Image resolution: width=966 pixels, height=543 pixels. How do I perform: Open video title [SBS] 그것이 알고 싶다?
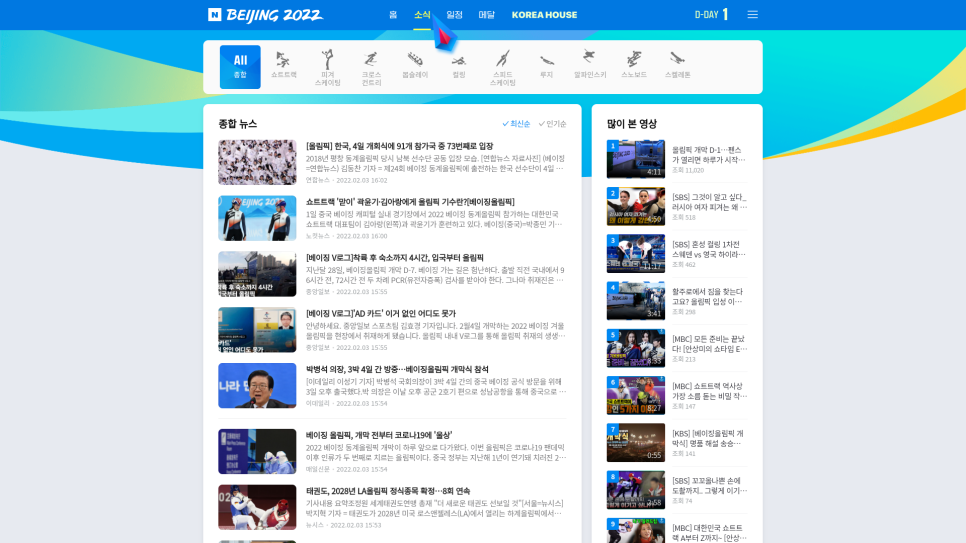[709, 202]
